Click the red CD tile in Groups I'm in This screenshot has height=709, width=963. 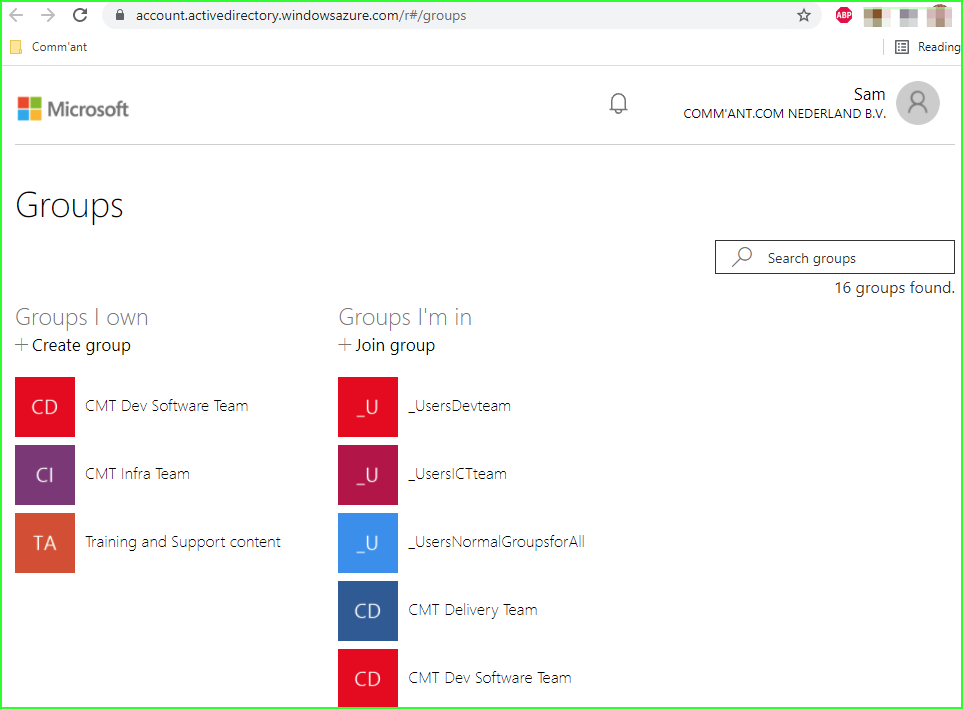[x=368, y=678]
